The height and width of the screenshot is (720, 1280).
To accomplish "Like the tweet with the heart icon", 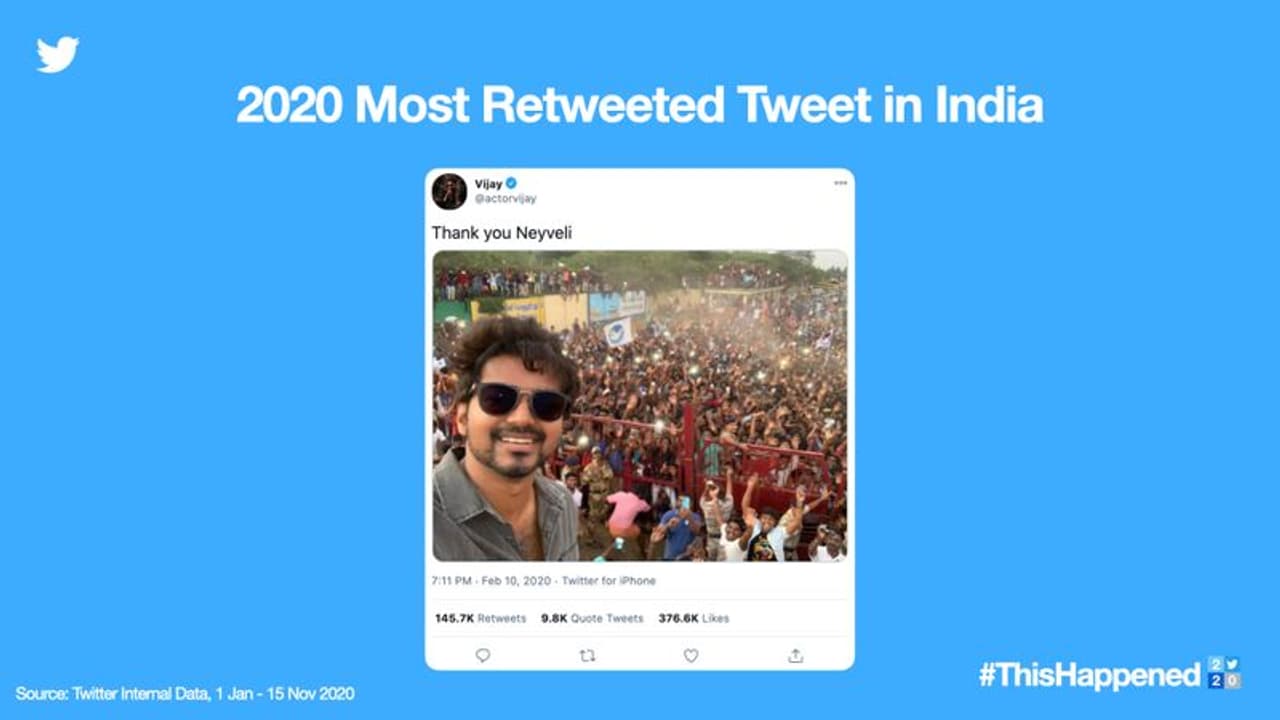I will 691,655.
